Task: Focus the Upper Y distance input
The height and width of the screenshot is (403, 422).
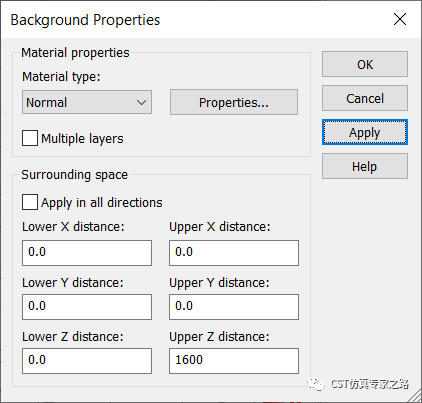Action: 234,307
